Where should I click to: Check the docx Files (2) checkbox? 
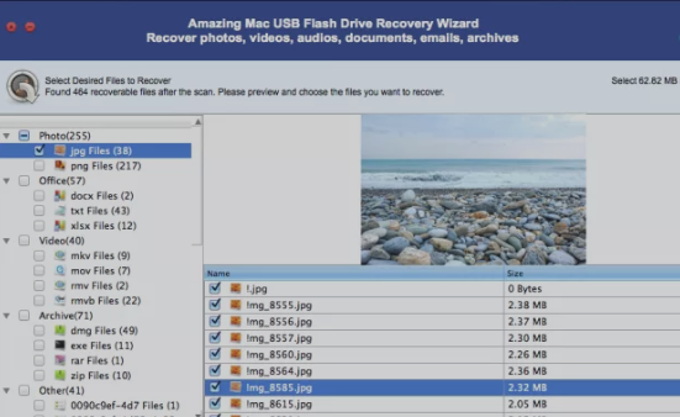point(39,195)
